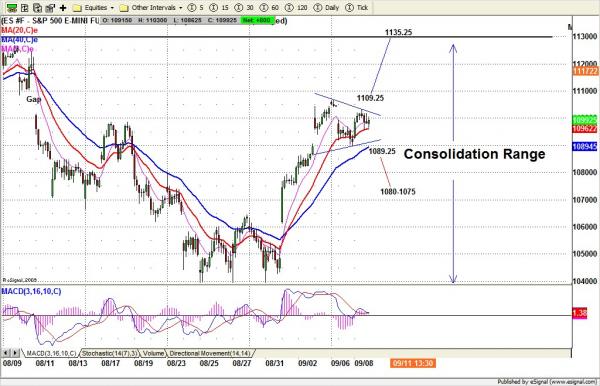The height and width of the screenshot is (386, 600).
Task: Click the MACD(3,16,10,C) pane title
Action: (x=31, y=292)
